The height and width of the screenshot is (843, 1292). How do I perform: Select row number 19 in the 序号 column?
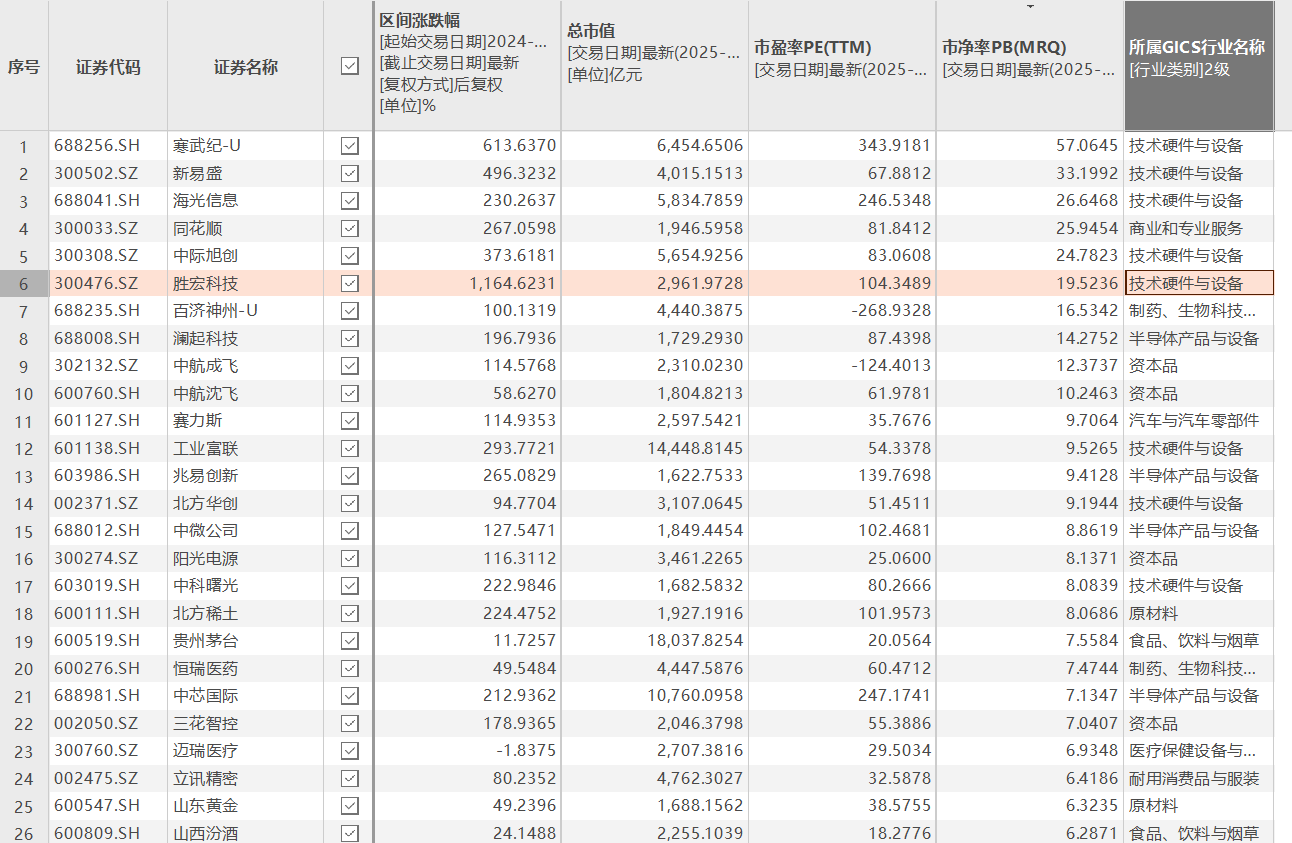tap(24, 641)
